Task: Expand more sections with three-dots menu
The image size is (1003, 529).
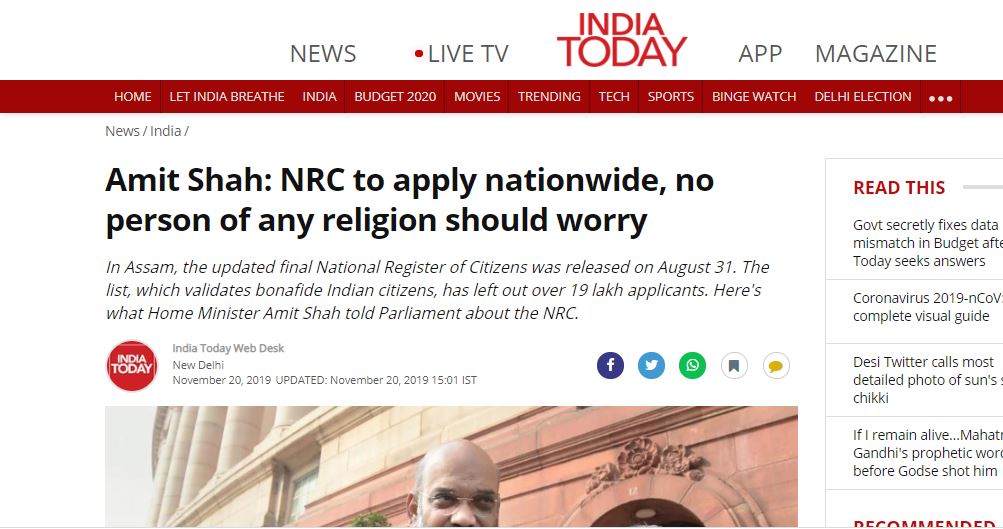Action: pos(940,98)
